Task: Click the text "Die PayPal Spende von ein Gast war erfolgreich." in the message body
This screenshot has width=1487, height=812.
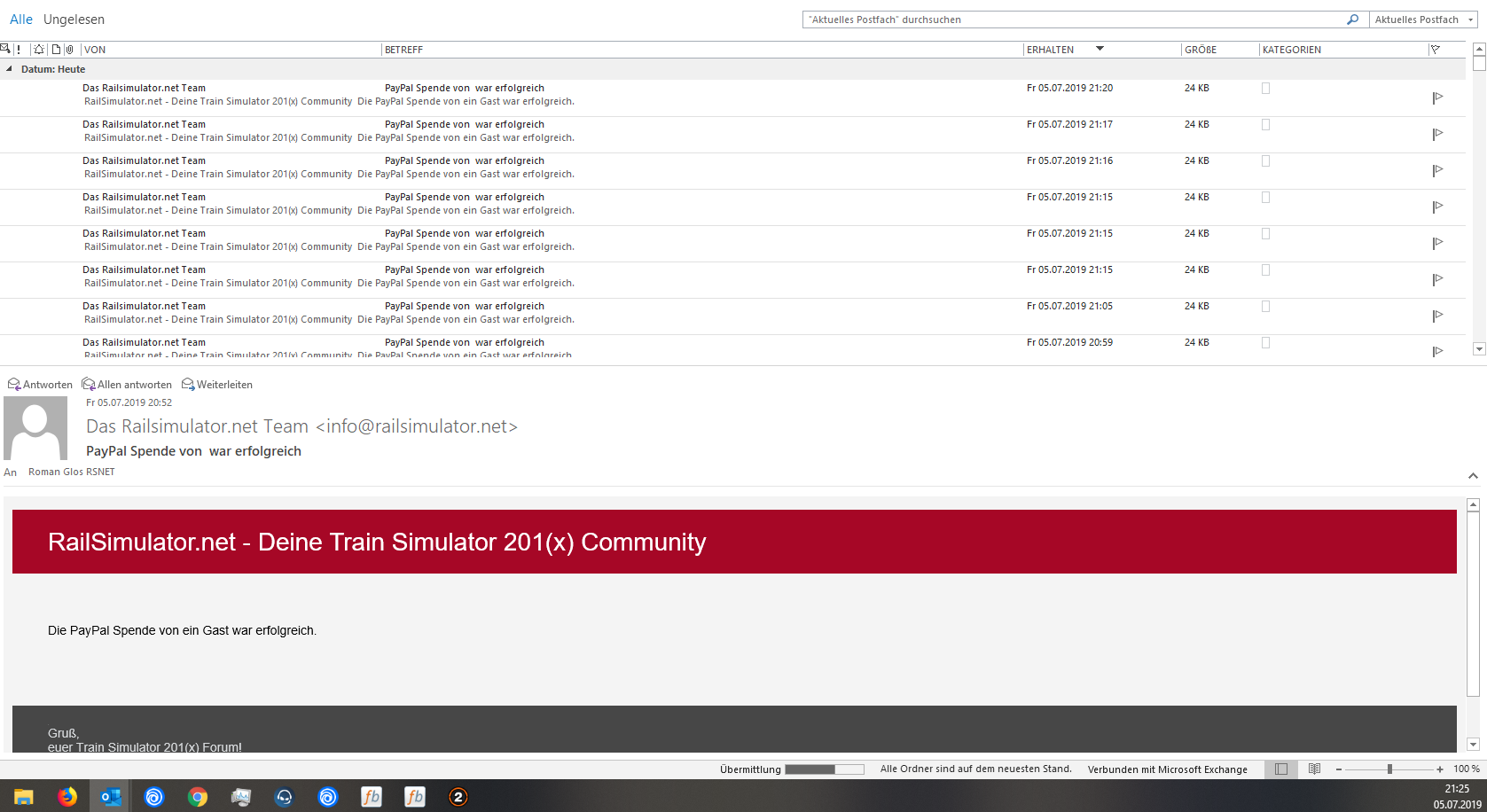Action: [x=182, y=630]
